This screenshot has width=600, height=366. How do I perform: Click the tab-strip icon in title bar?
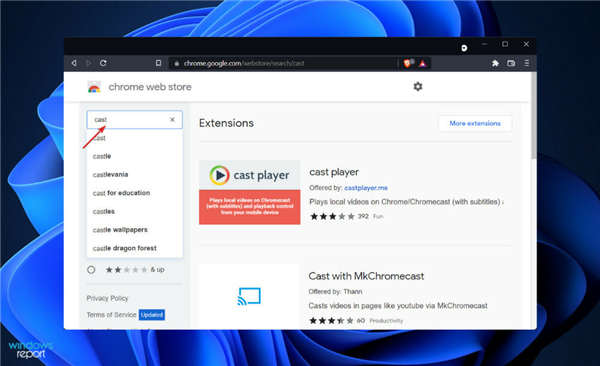464,48
